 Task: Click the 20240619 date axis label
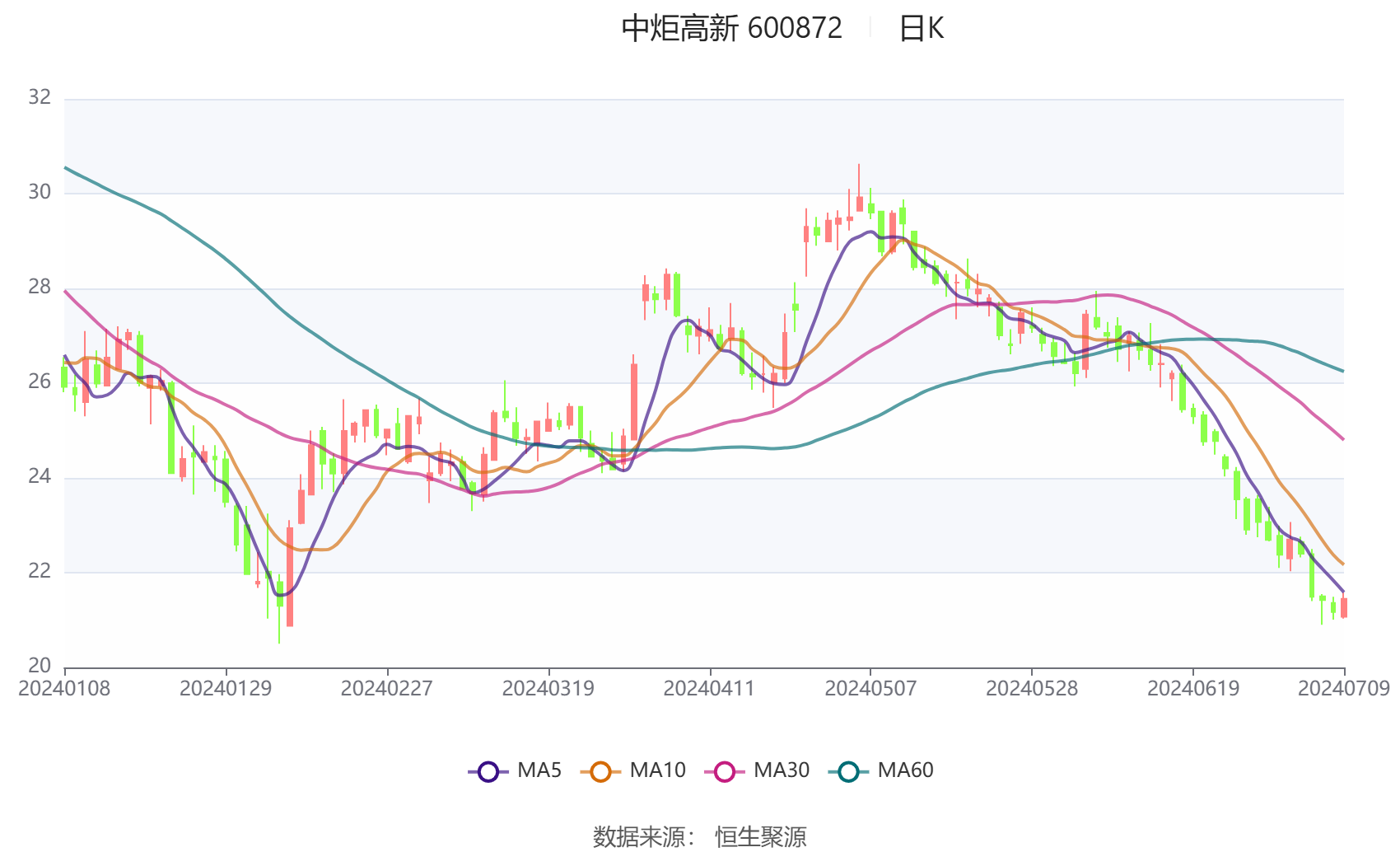click(x=1192, y=689)
